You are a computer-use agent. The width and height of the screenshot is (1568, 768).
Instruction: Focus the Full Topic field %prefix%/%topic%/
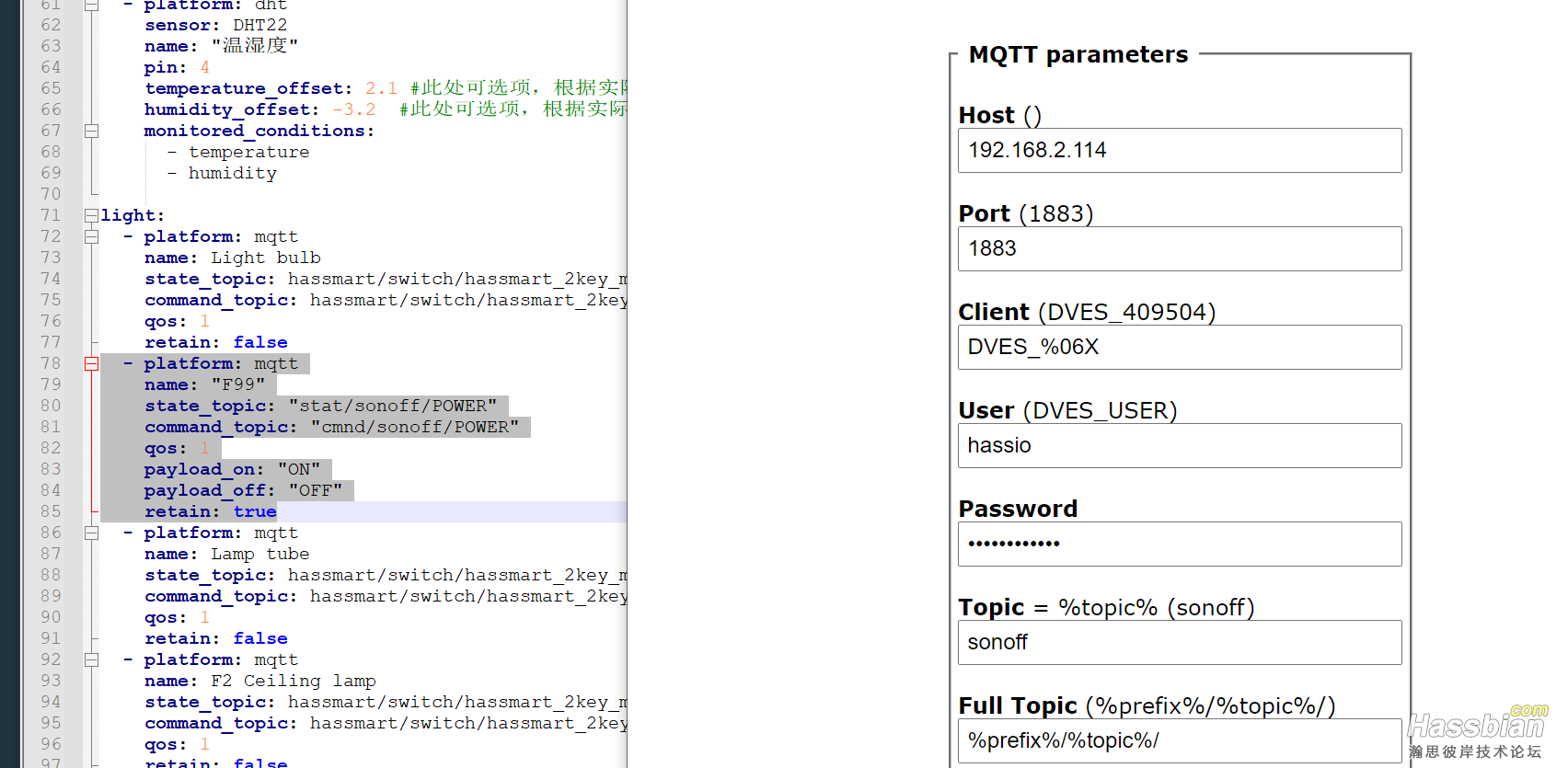(x=1180, y=740)
